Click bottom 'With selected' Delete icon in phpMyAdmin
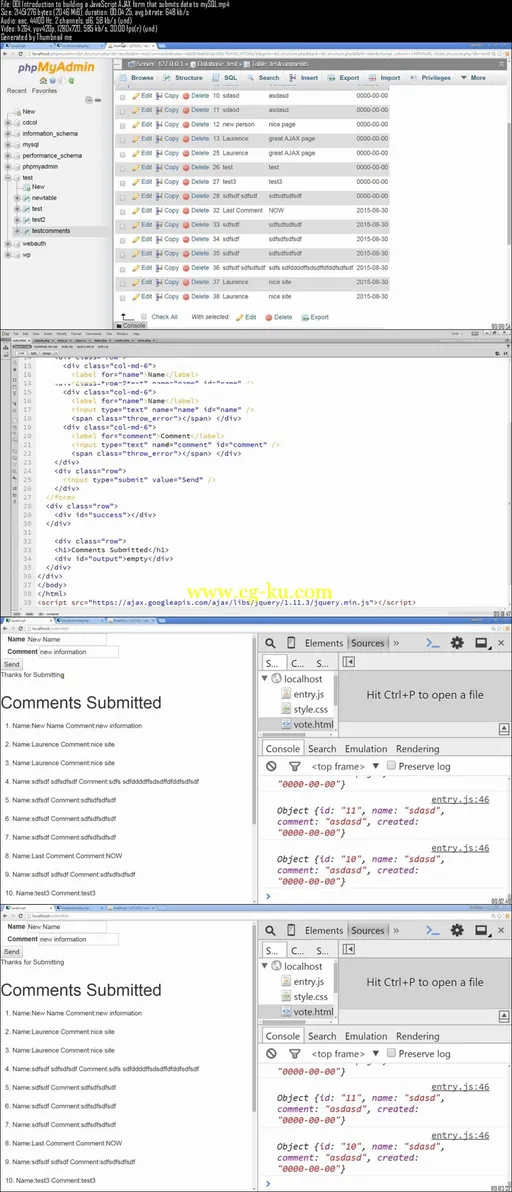 click(x=269, y=317)
